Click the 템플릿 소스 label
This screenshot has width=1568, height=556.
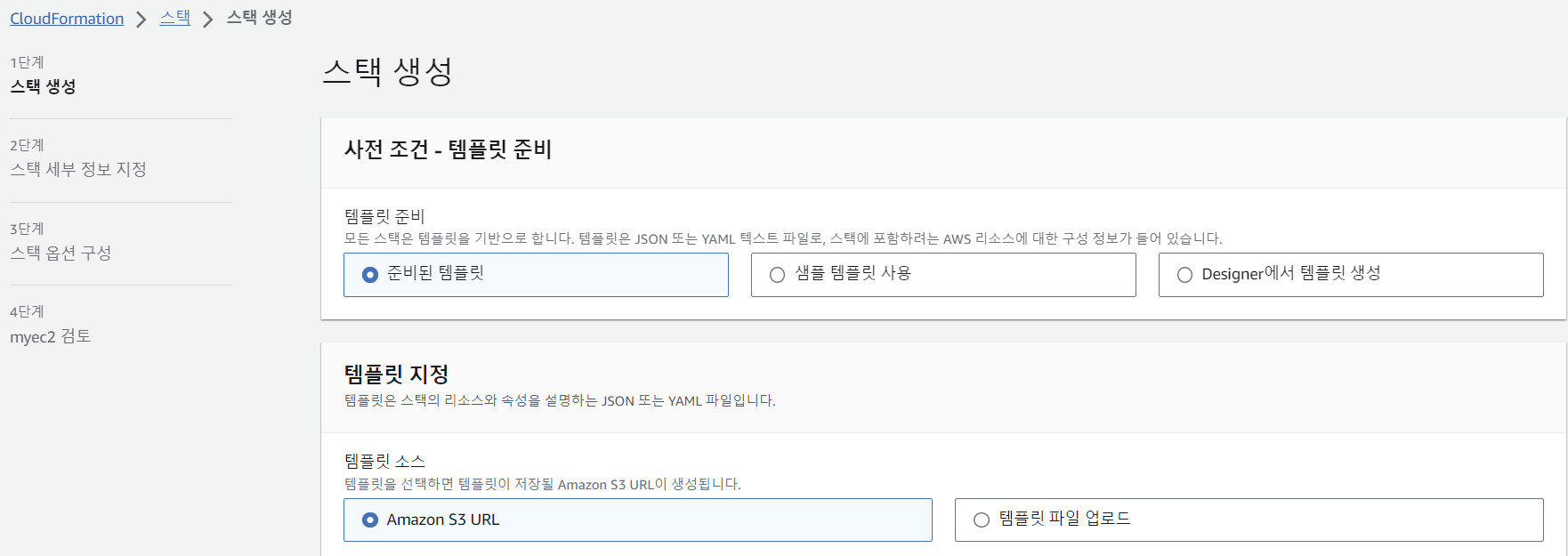pyautogui.click(x=385, y=461)
